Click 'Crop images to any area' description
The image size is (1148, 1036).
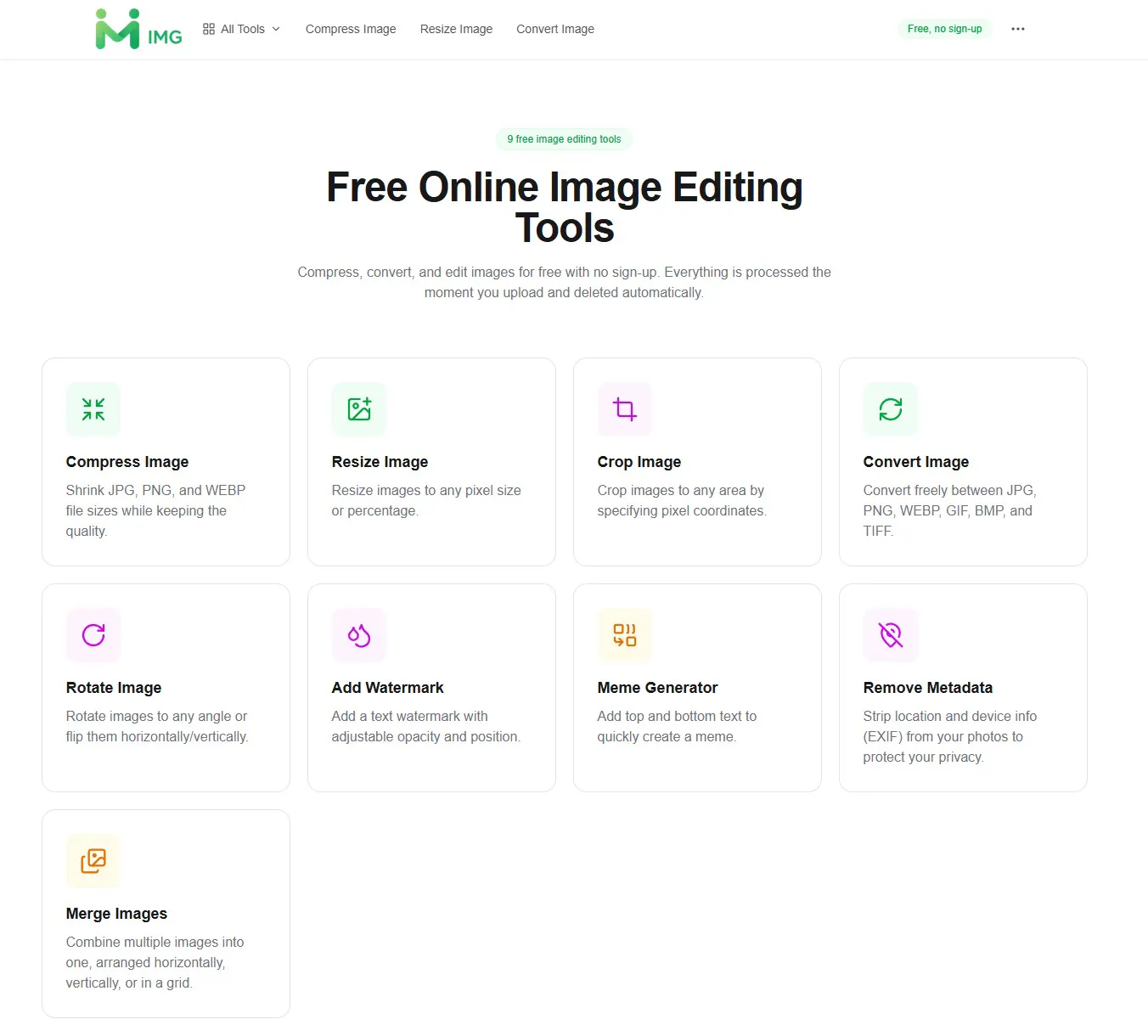coord(682,500)
